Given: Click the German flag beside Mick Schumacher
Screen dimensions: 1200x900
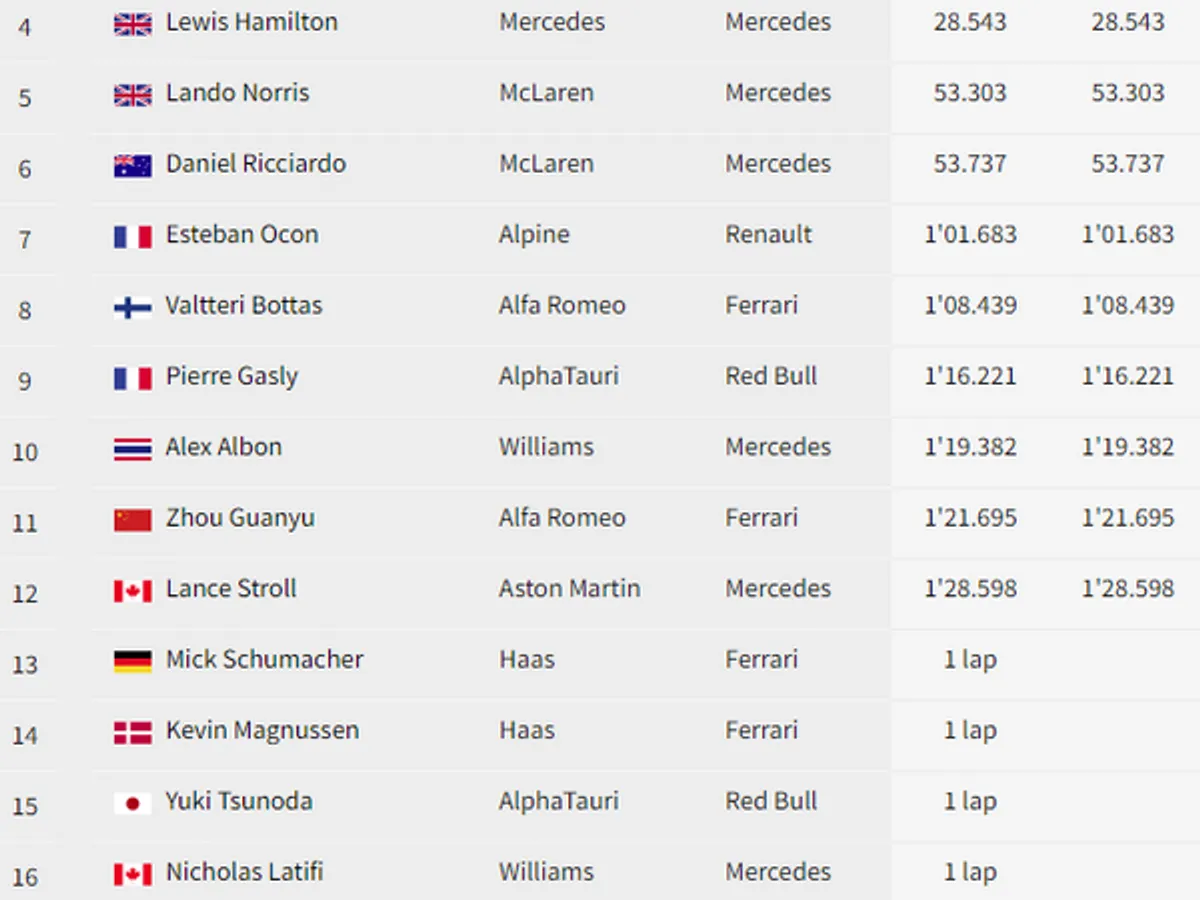Looking at the screenshot, I should (132, 662).
